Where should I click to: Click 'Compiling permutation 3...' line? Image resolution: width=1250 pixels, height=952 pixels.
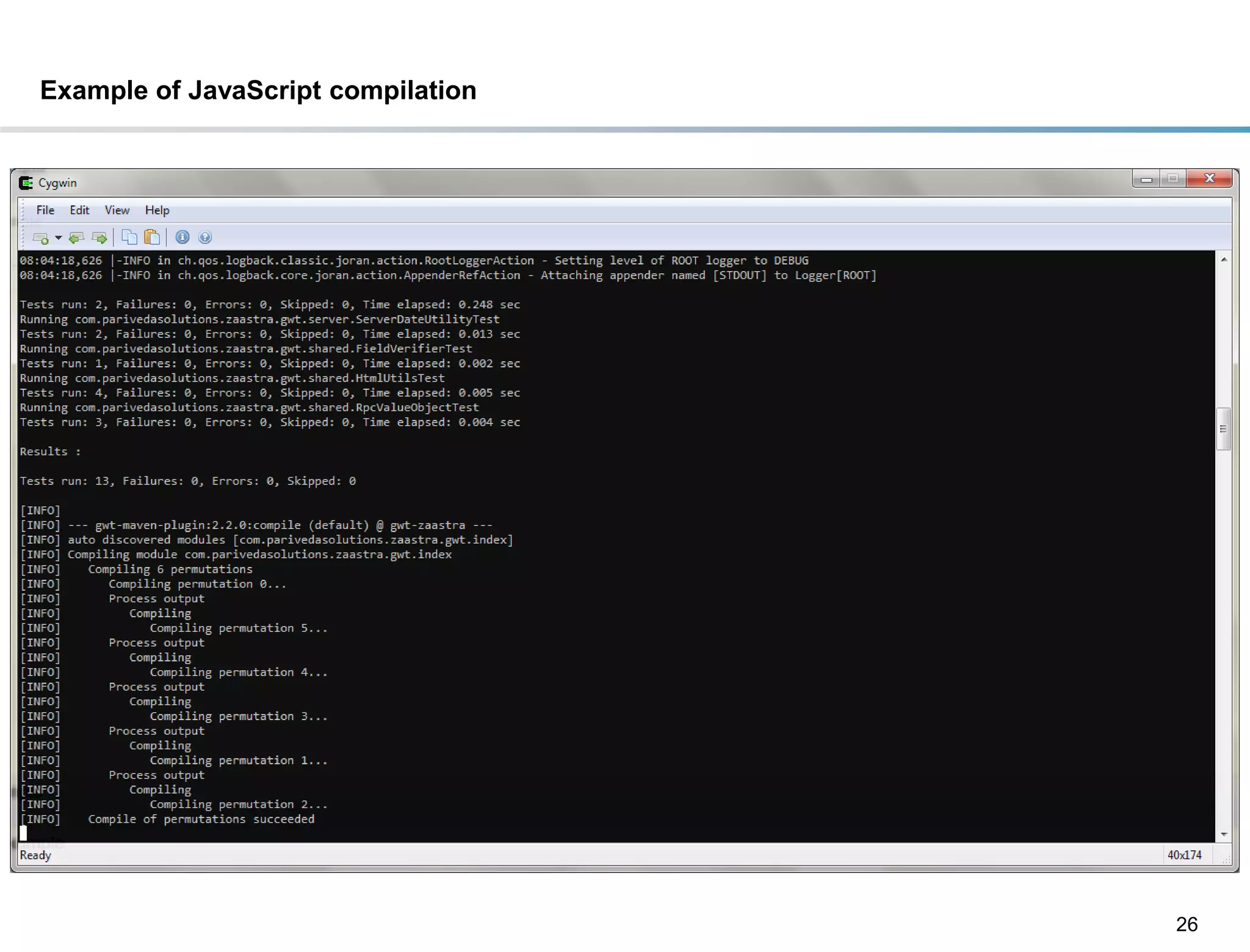click(174, 716)
